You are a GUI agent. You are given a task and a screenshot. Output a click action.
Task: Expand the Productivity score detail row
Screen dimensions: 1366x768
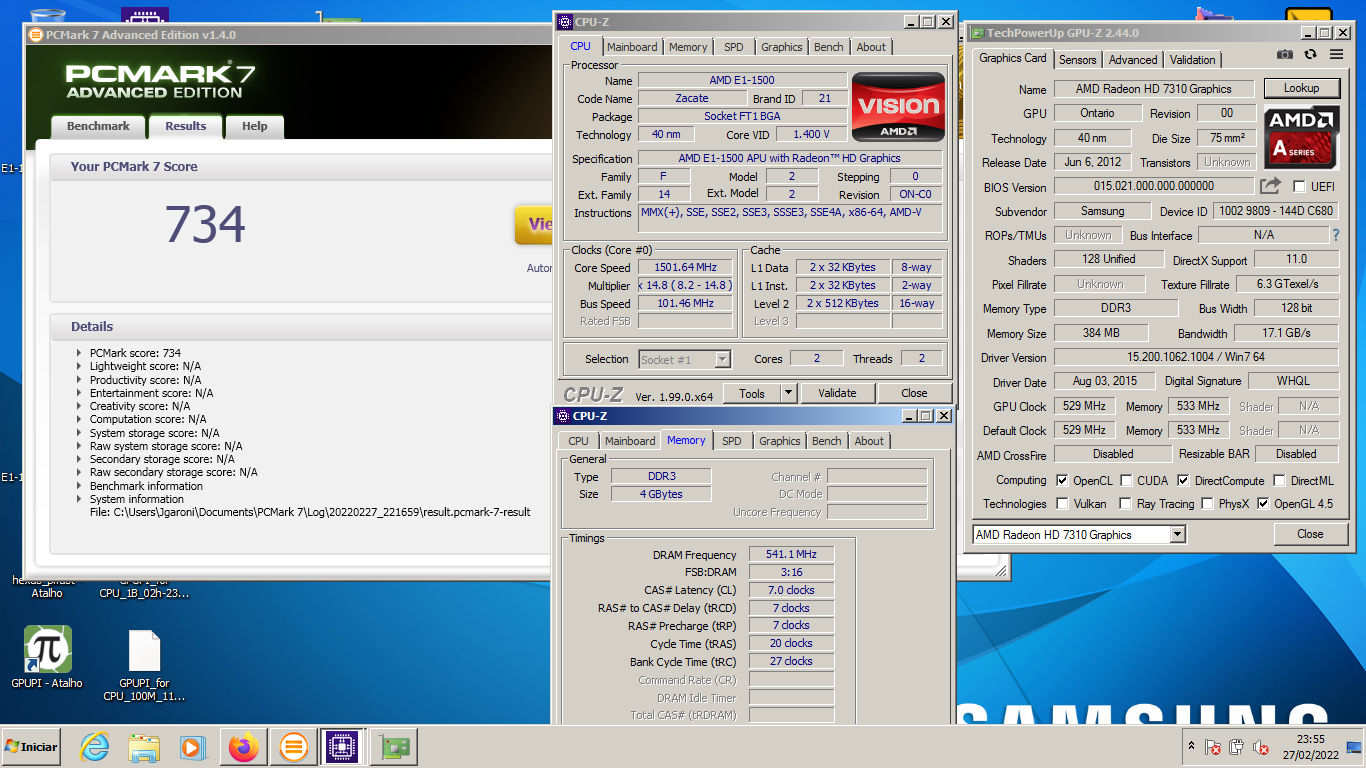click(x=79, y=380)
